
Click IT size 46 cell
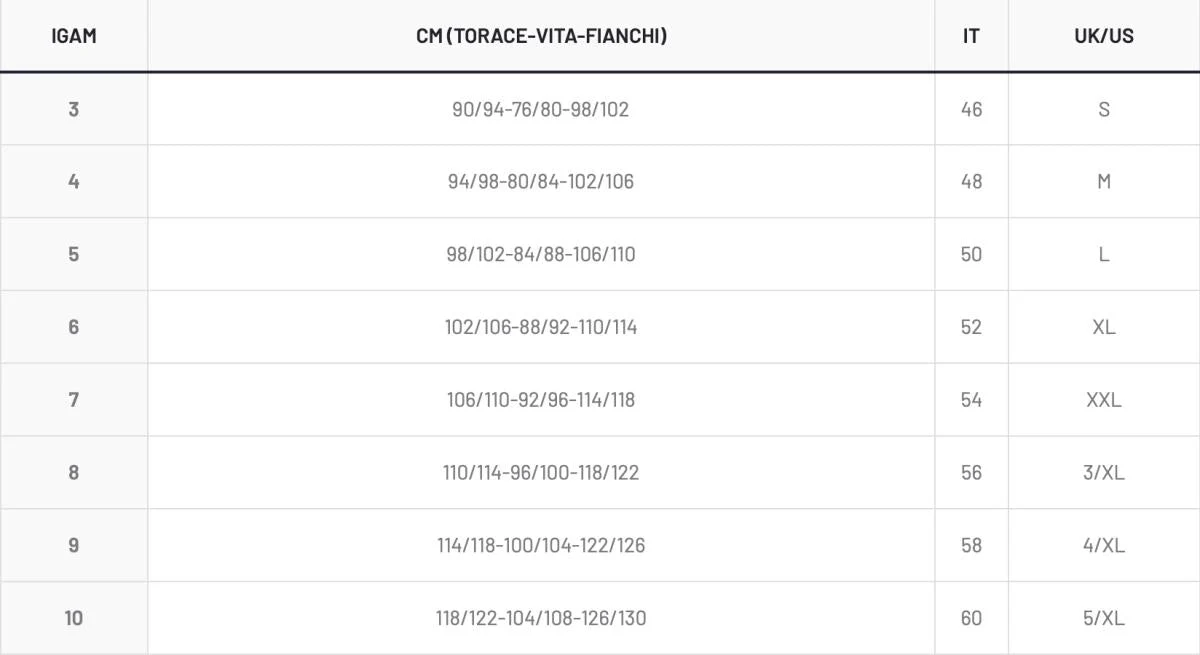pyautogui.click(x=971, y=109)
